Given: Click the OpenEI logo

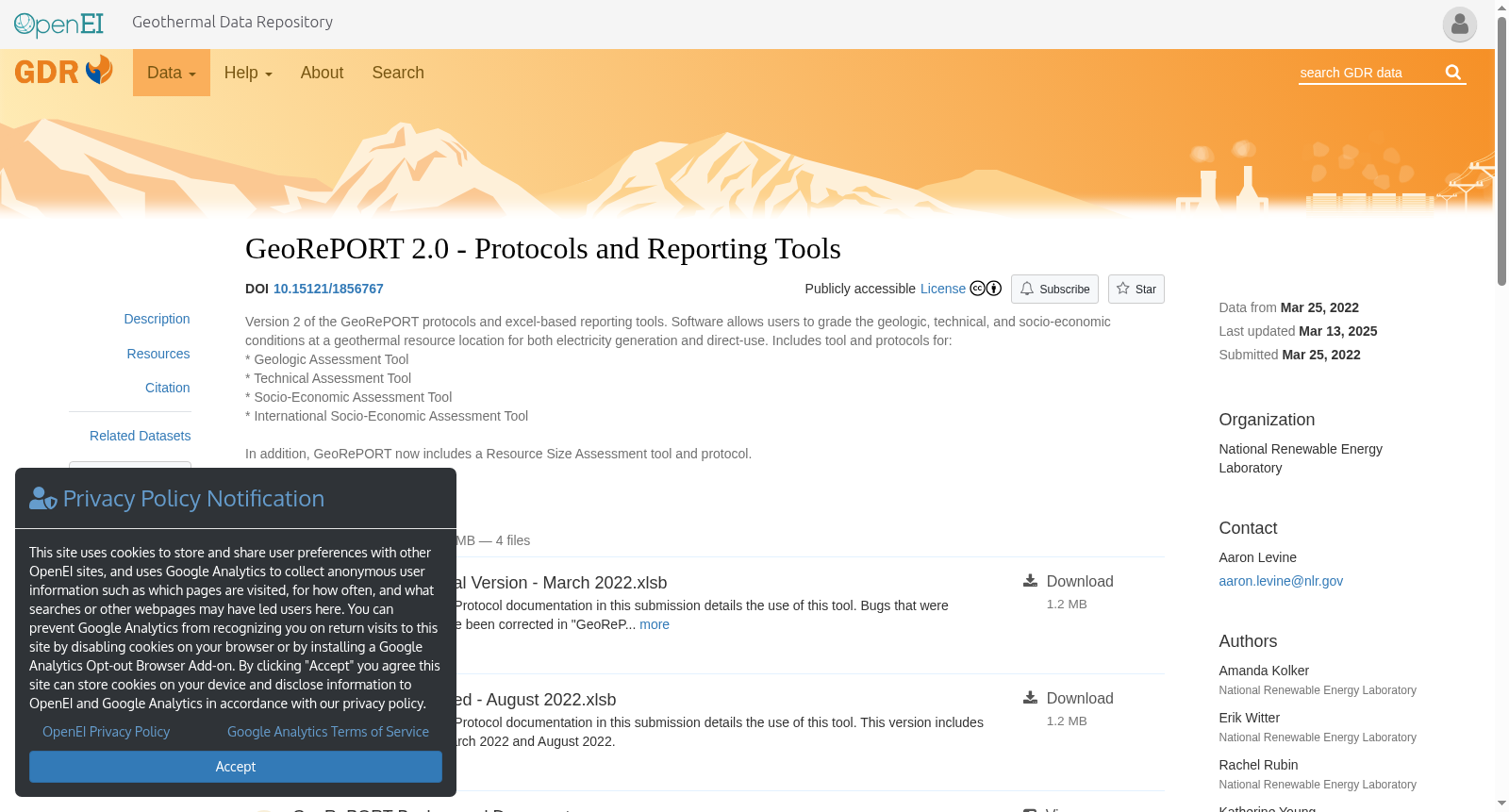Looking at the screenshot, I should pyautogui.click(x=58, y=24).
